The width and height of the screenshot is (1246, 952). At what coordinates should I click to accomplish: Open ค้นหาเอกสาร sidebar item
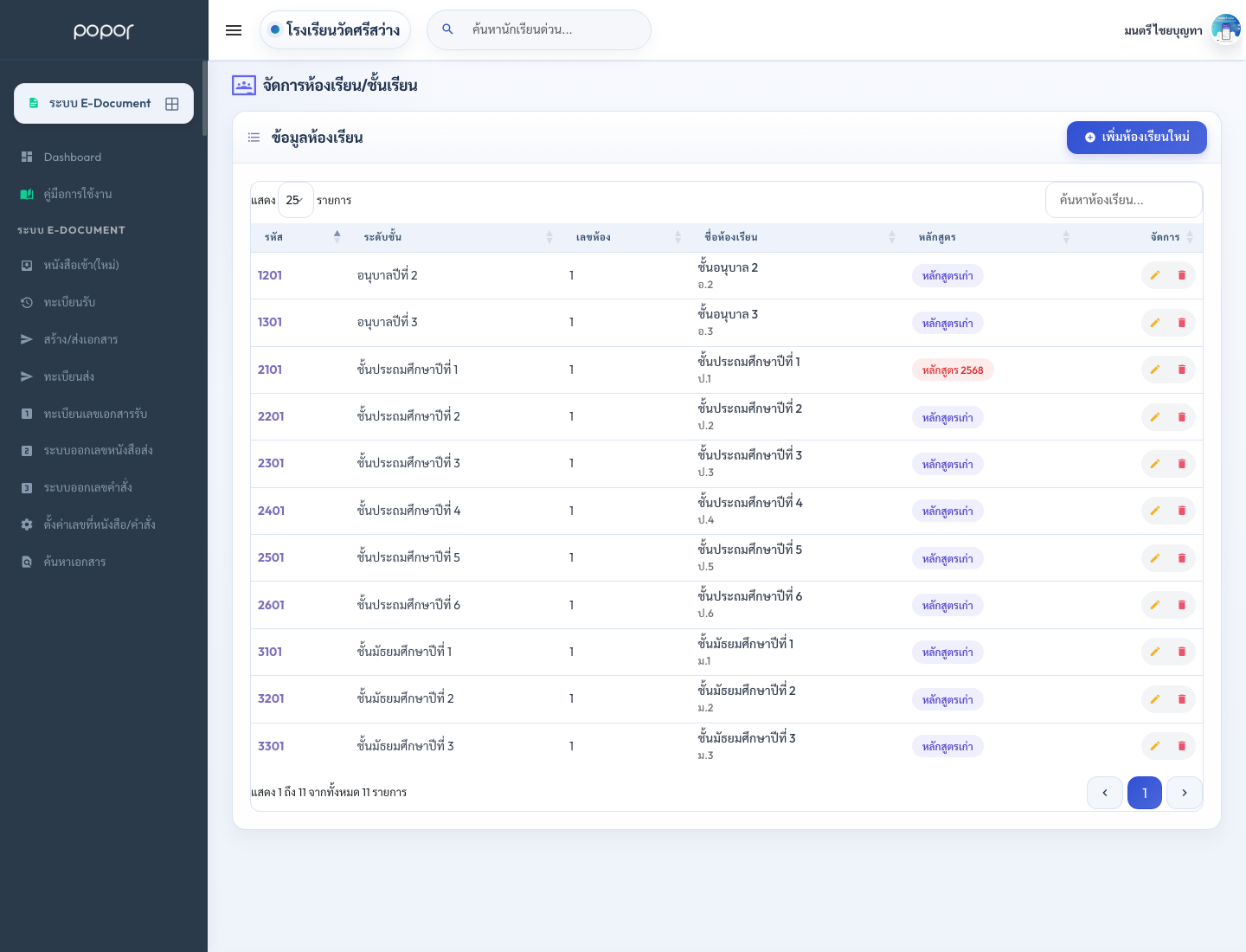[x=74, y=562]
